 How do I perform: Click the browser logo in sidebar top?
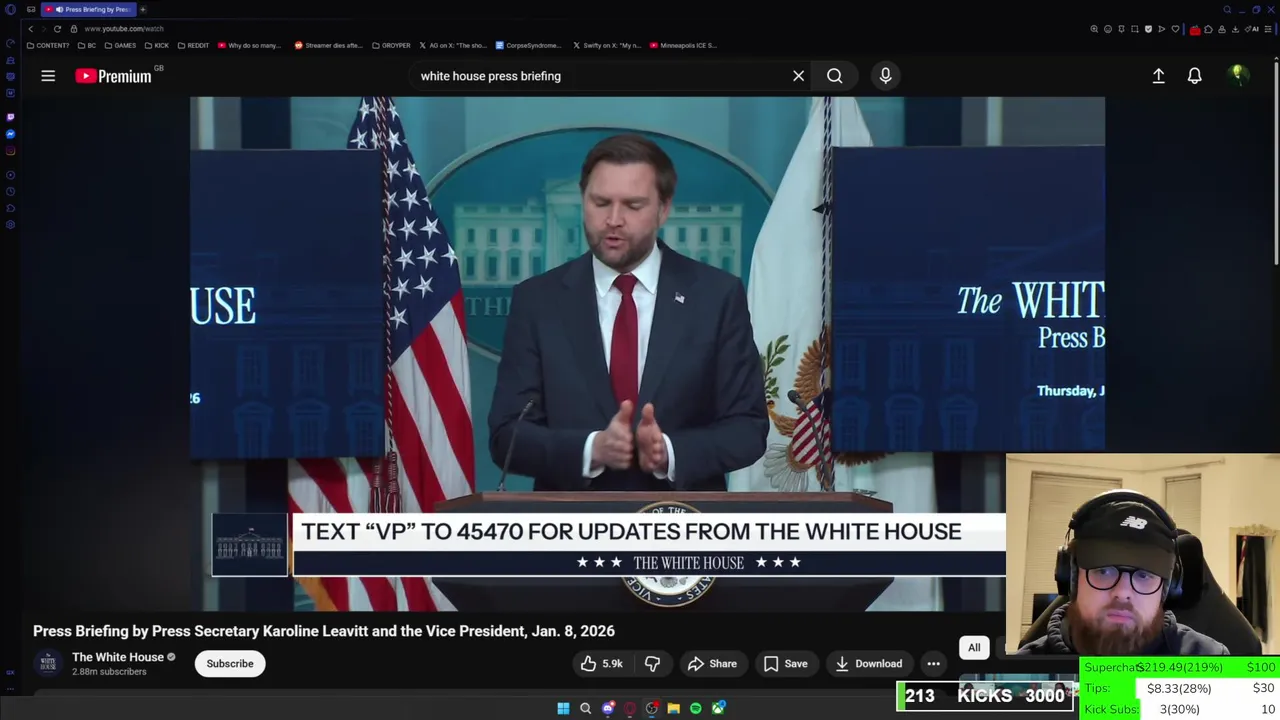[x=10, y=9]
